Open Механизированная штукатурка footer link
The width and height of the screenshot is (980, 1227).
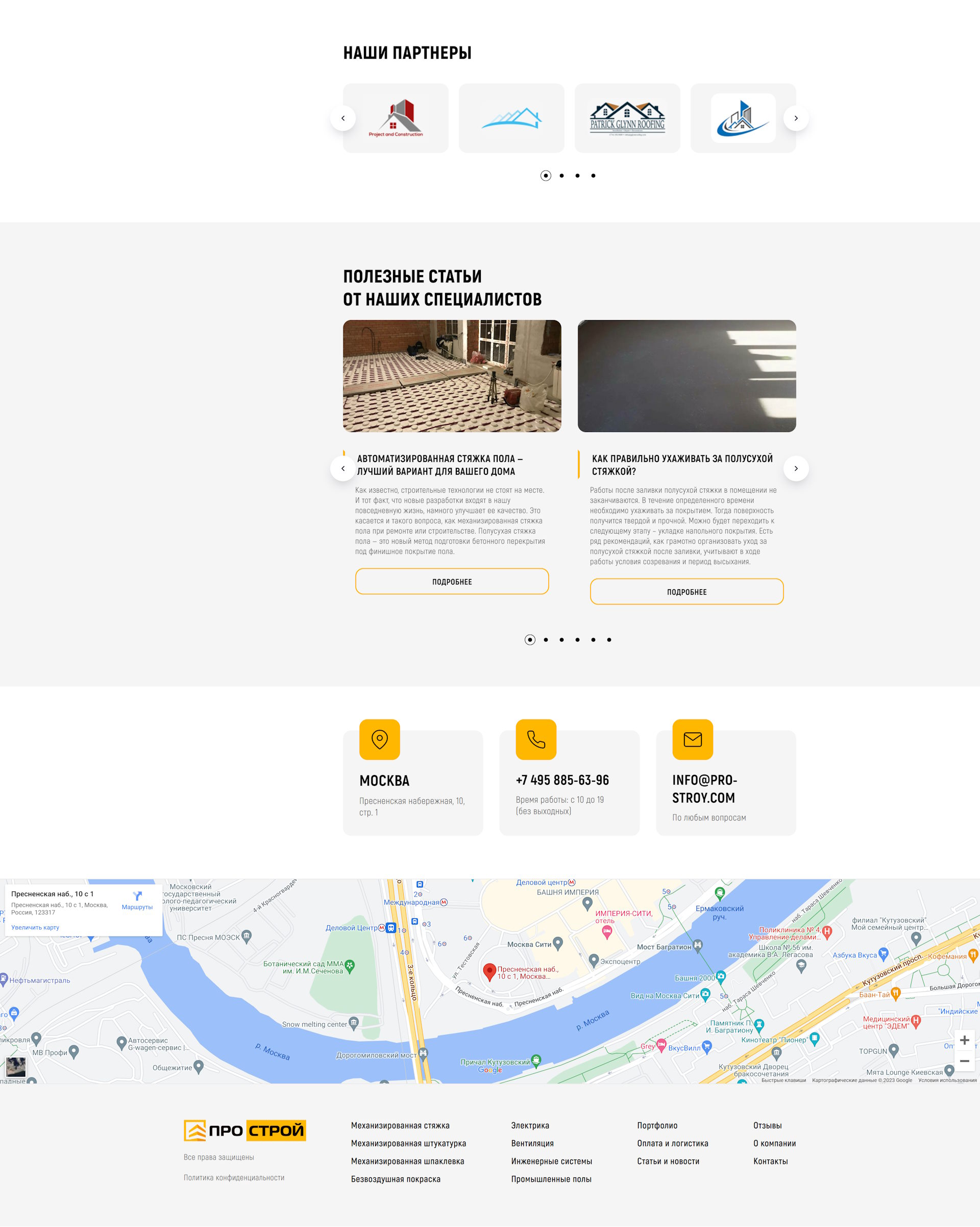coord(408,1143)
